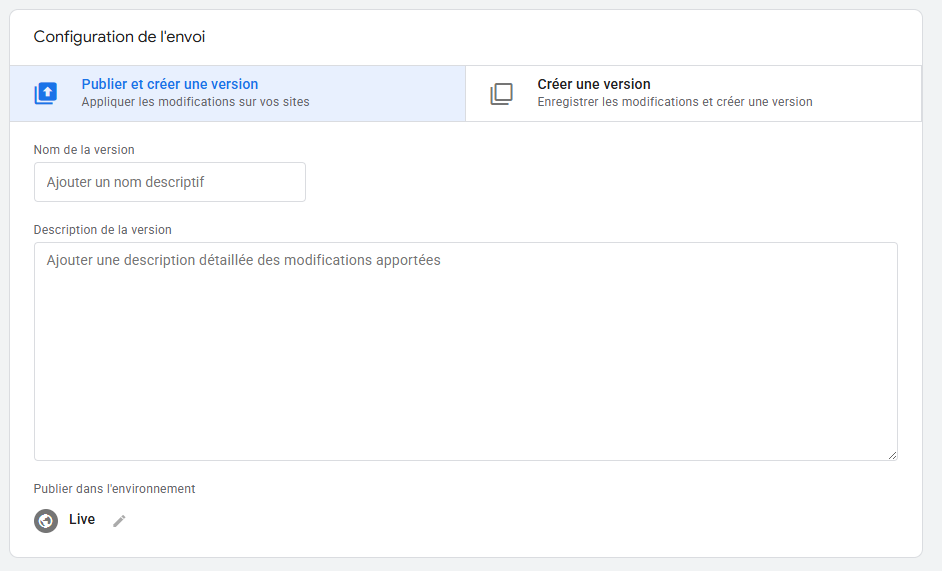This screenshot has width=942, height=571.
Task: Click the 'Description de la version' label
Action: [102, 229]
